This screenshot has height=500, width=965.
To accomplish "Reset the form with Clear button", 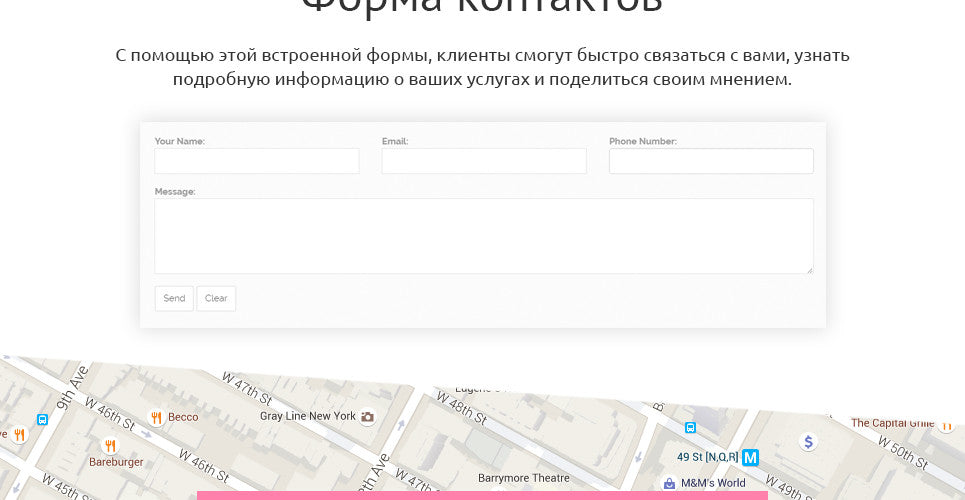I will 216,298.
